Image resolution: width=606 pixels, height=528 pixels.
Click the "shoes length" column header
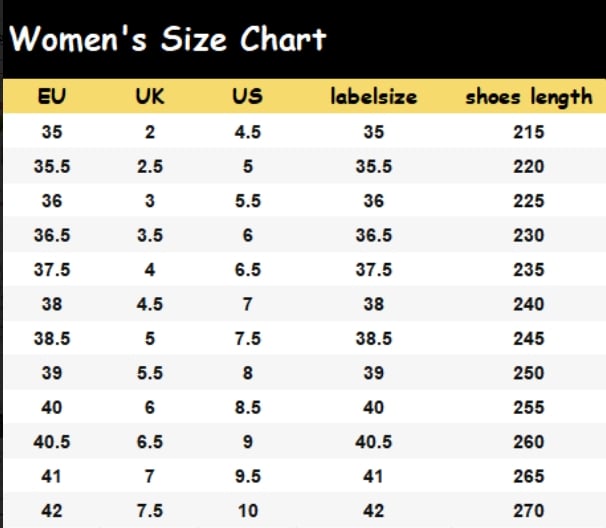coord(529,97)
